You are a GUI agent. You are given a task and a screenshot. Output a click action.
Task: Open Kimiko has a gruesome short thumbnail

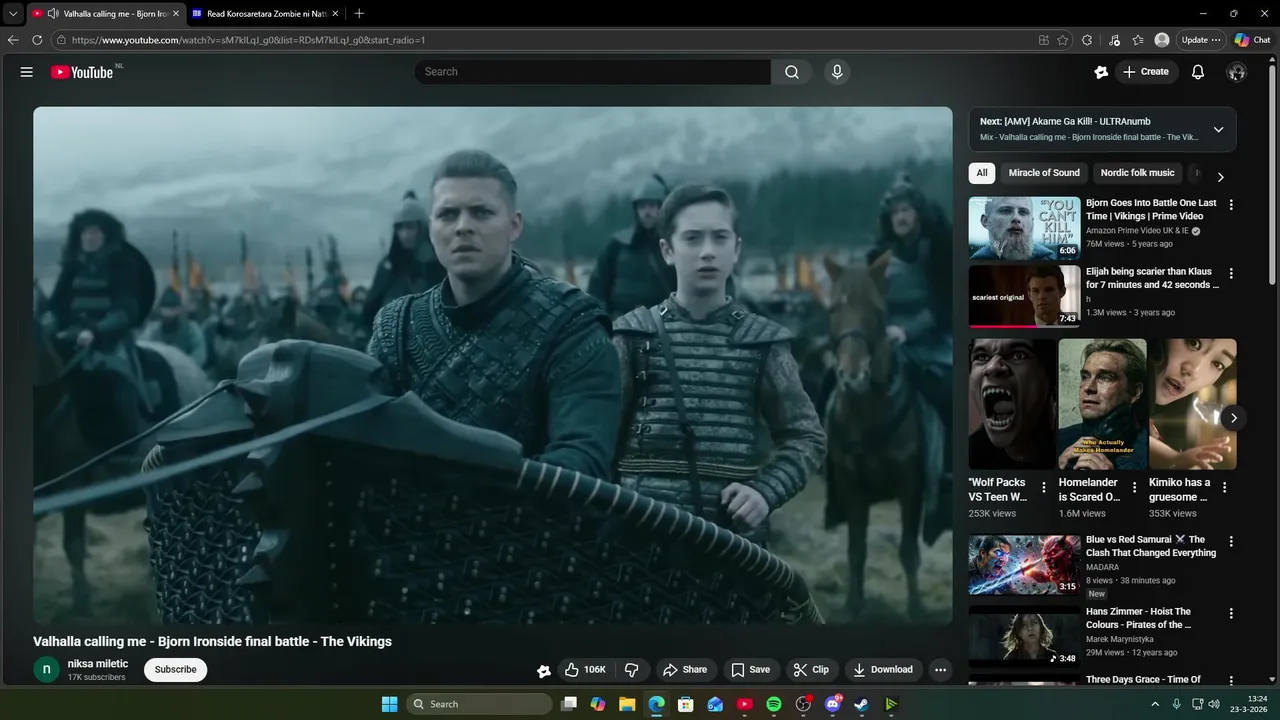1193,404
